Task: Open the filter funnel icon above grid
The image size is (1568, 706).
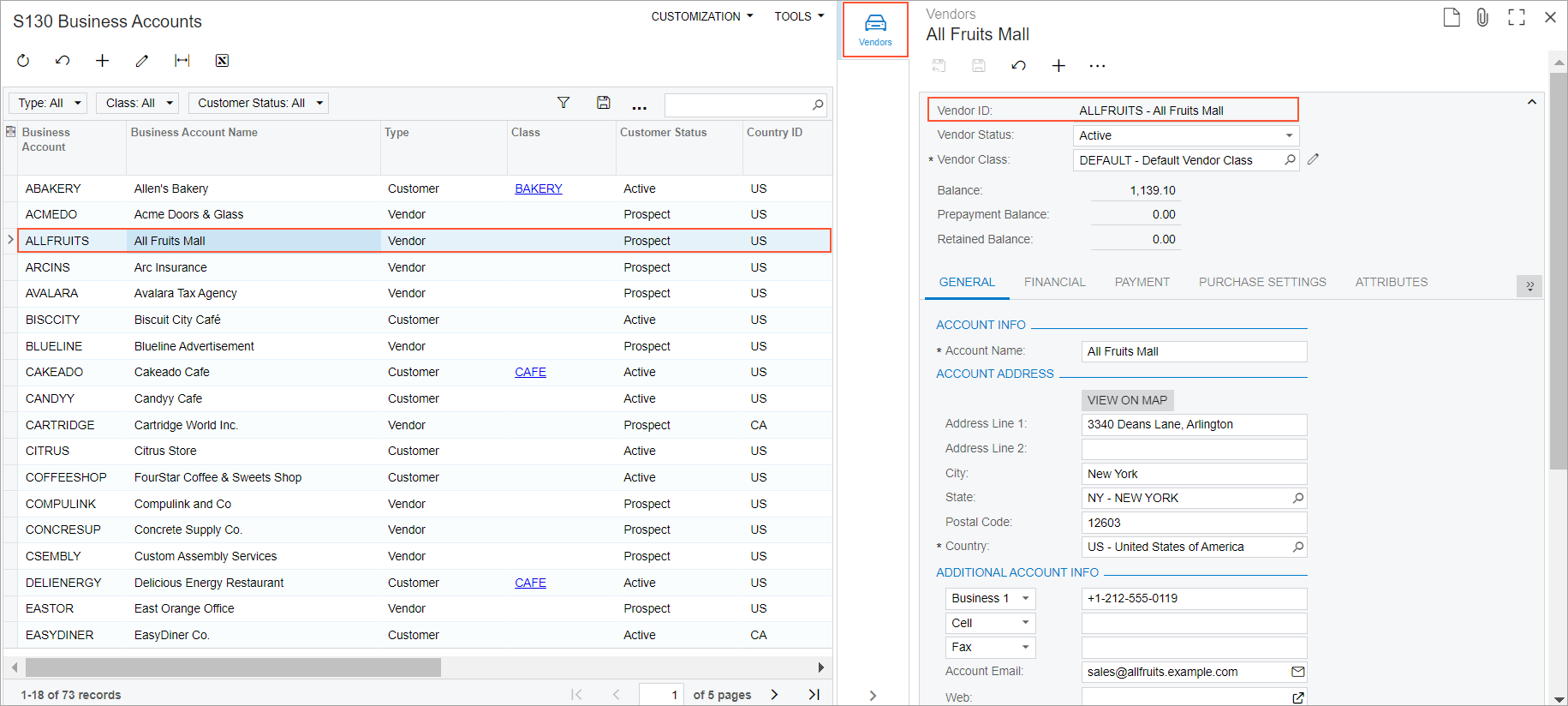Action: pos(563,103)
